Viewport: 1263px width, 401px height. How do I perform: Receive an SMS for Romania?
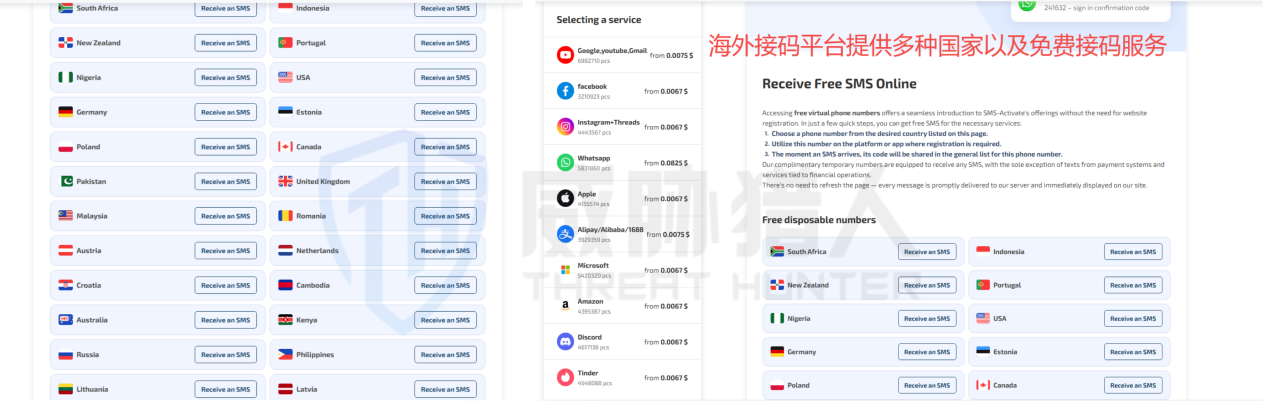[445, 216]
